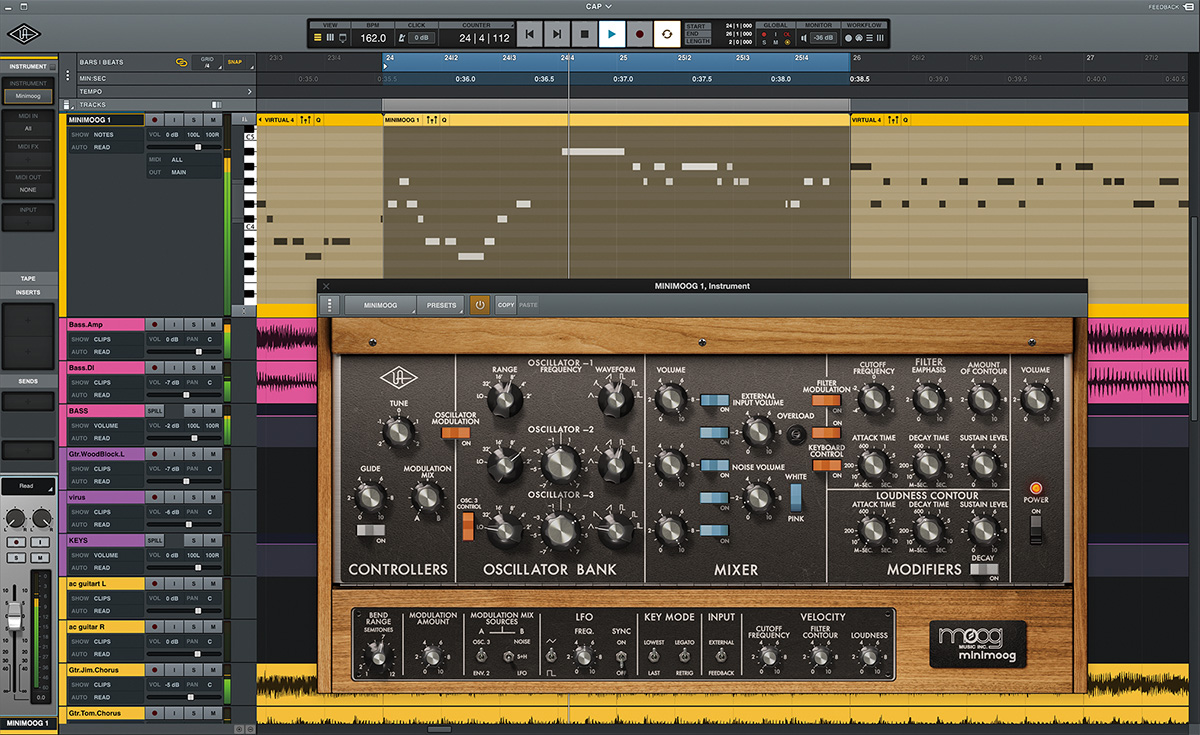Open the Grid /4 dropdown

coord(207,61)
